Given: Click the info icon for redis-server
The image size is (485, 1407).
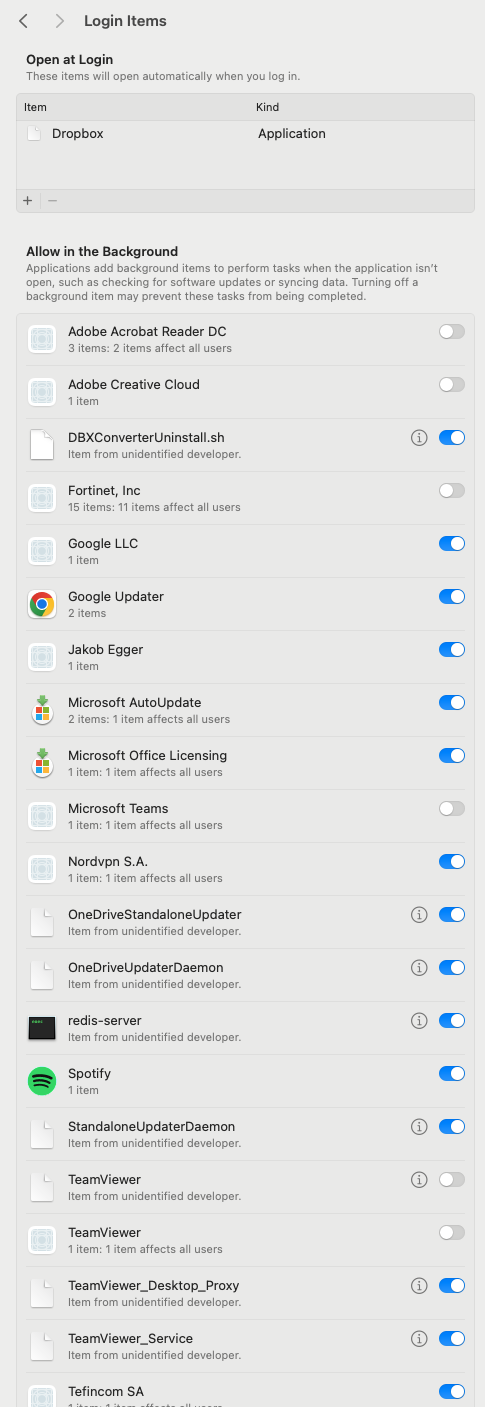Looking at the screenshot, I should 419,1020.
